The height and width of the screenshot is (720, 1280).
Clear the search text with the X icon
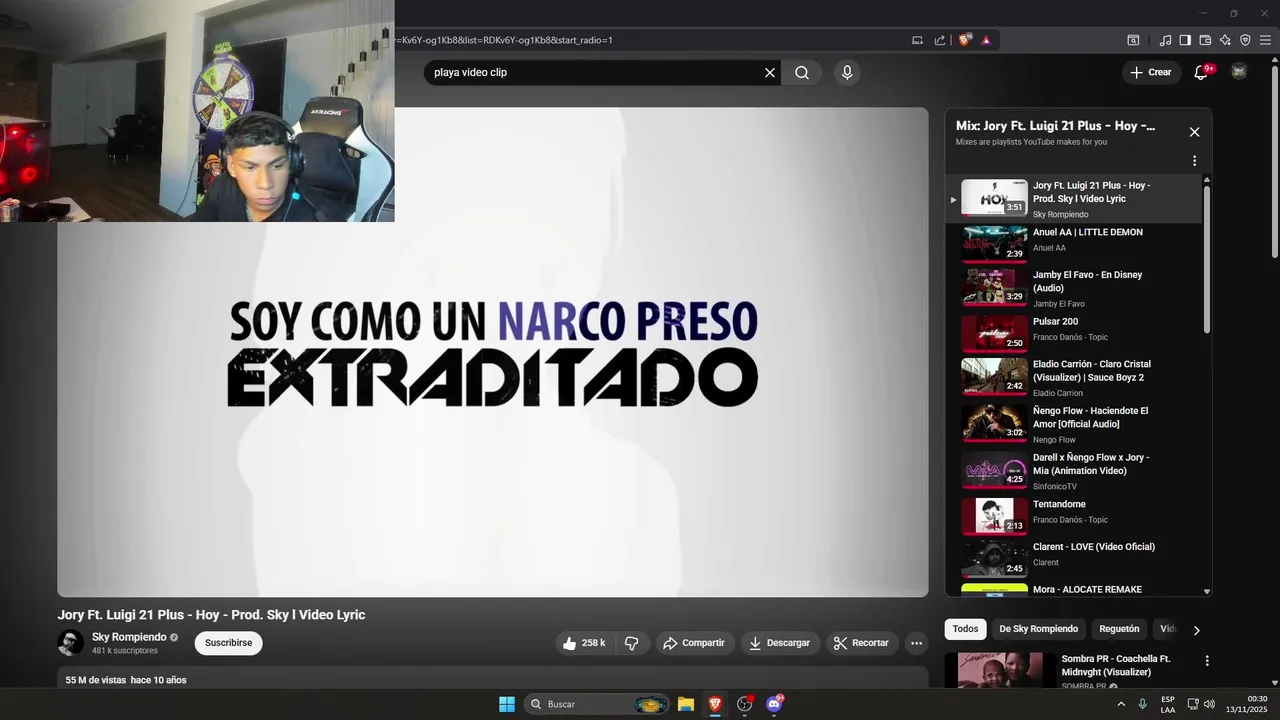(770, 72)
